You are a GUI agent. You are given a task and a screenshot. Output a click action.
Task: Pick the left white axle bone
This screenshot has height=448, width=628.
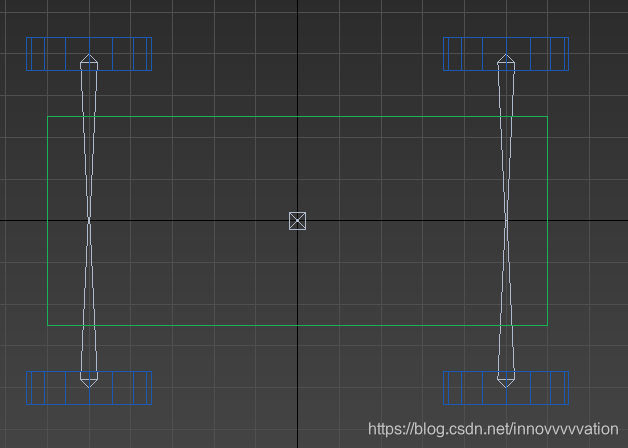tap(89, 221)
